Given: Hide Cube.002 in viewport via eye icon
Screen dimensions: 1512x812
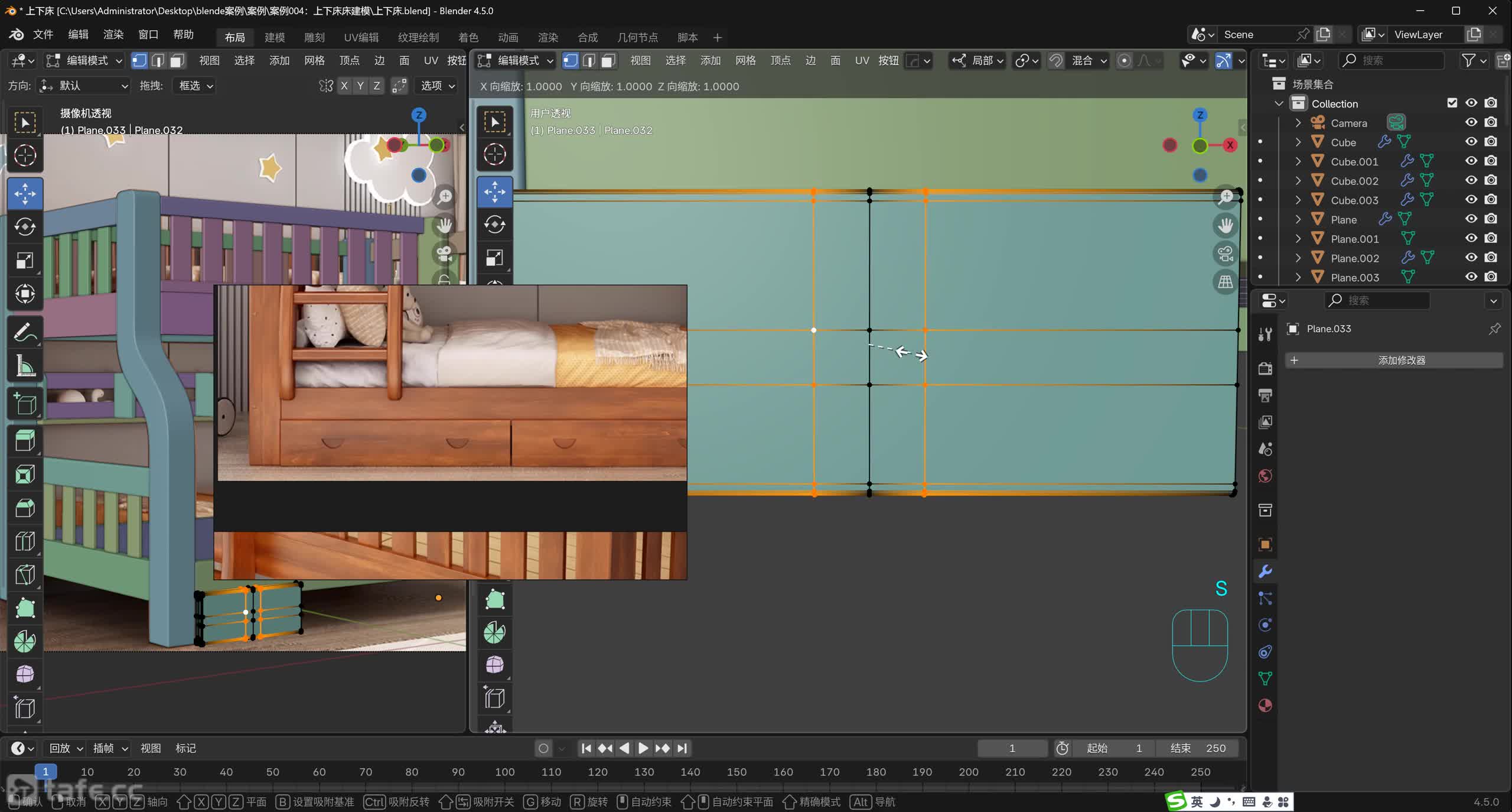Looking at the screenshot, I should [x=1471, y=180].
